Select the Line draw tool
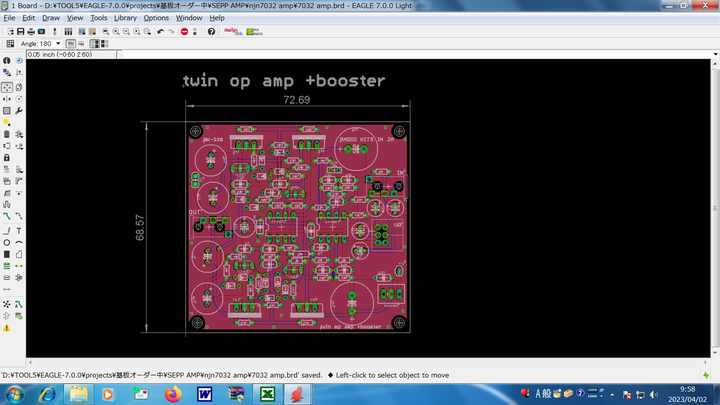Viewport: 720px width, 405px height. pyautogui.click(x=6, y=231)
